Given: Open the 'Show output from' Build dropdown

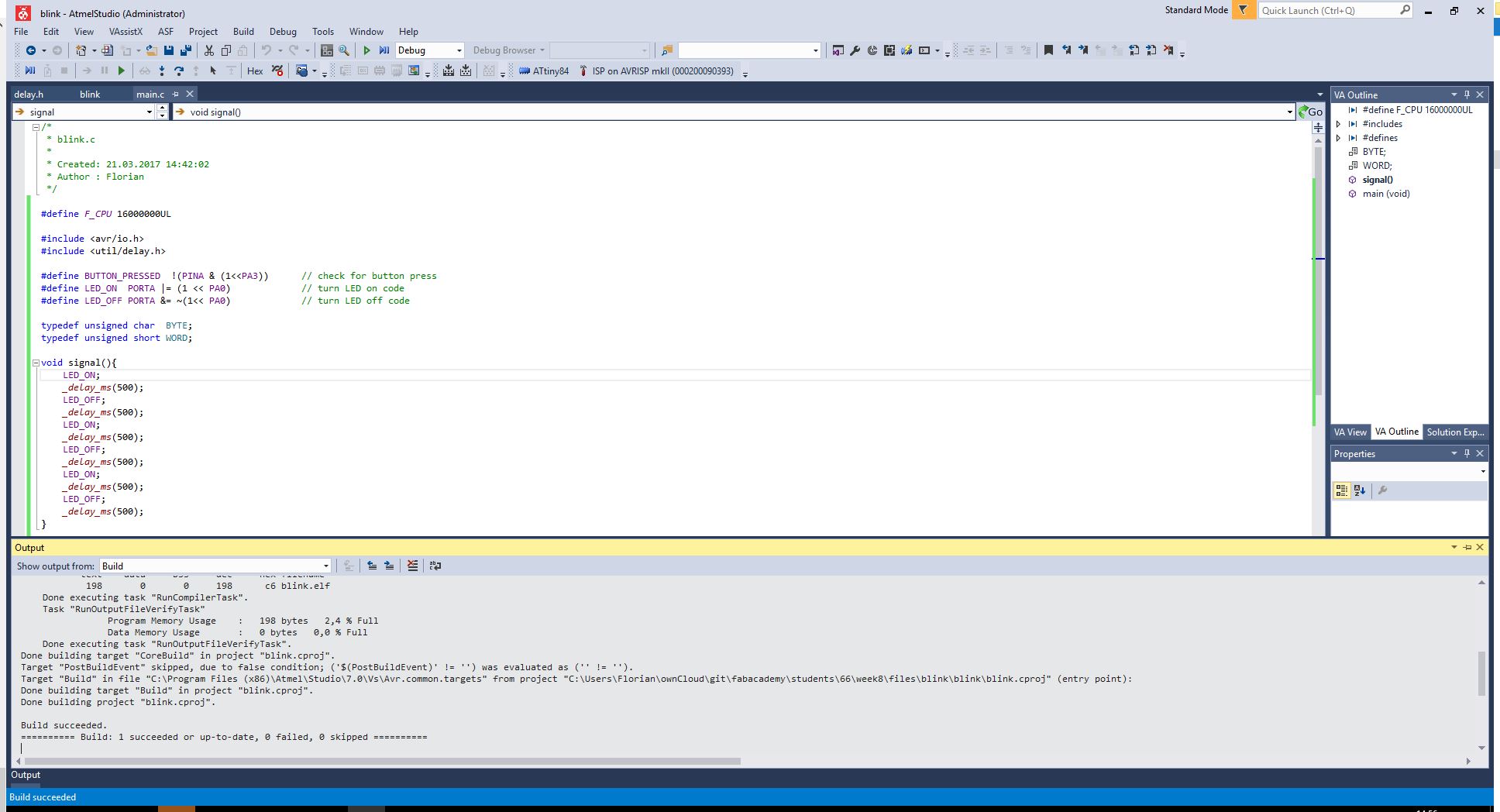Looking at the screenshot, I should click(215, 566).
